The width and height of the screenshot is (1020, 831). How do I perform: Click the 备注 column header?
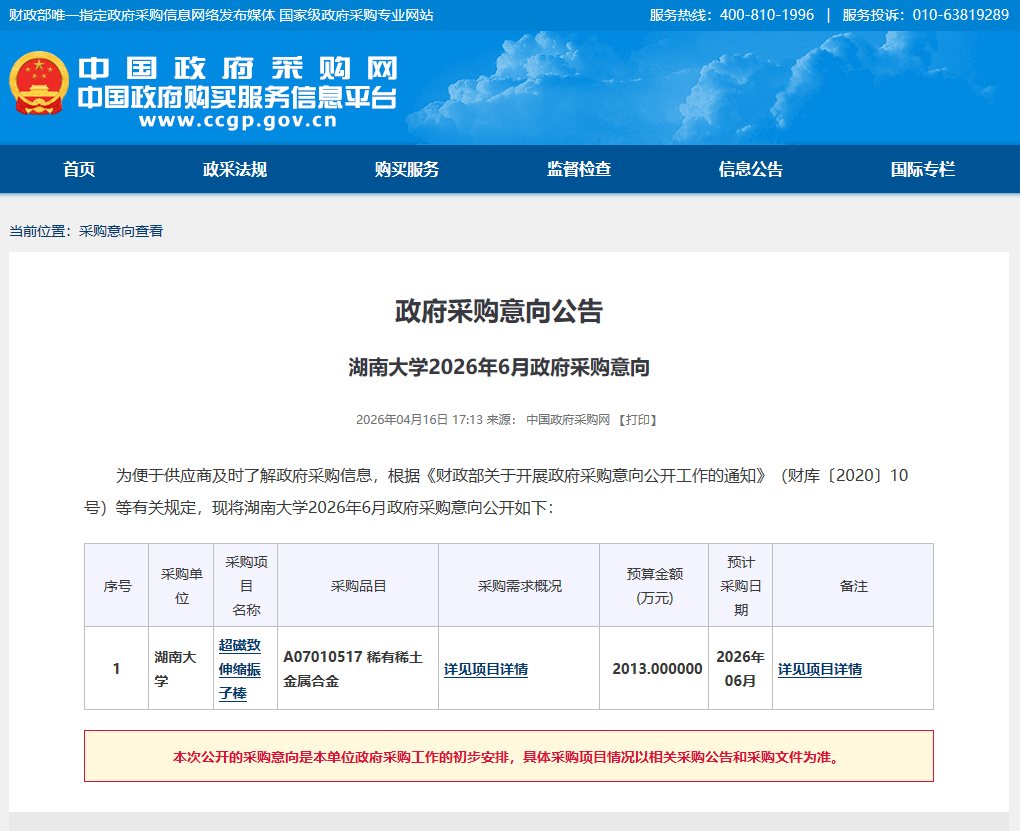(853, 586)
